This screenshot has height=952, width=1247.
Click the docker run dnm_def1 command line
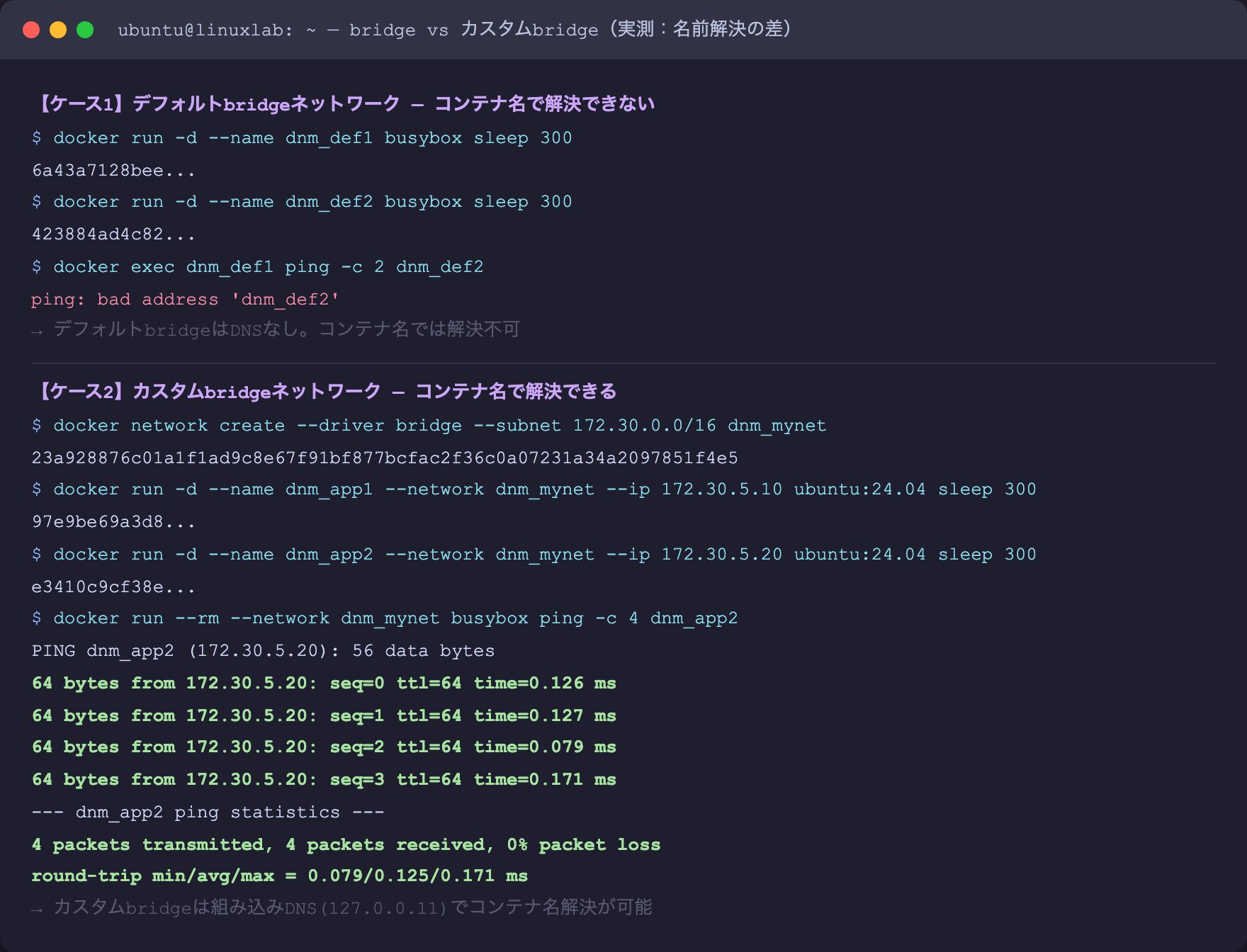tap(302, 138)
